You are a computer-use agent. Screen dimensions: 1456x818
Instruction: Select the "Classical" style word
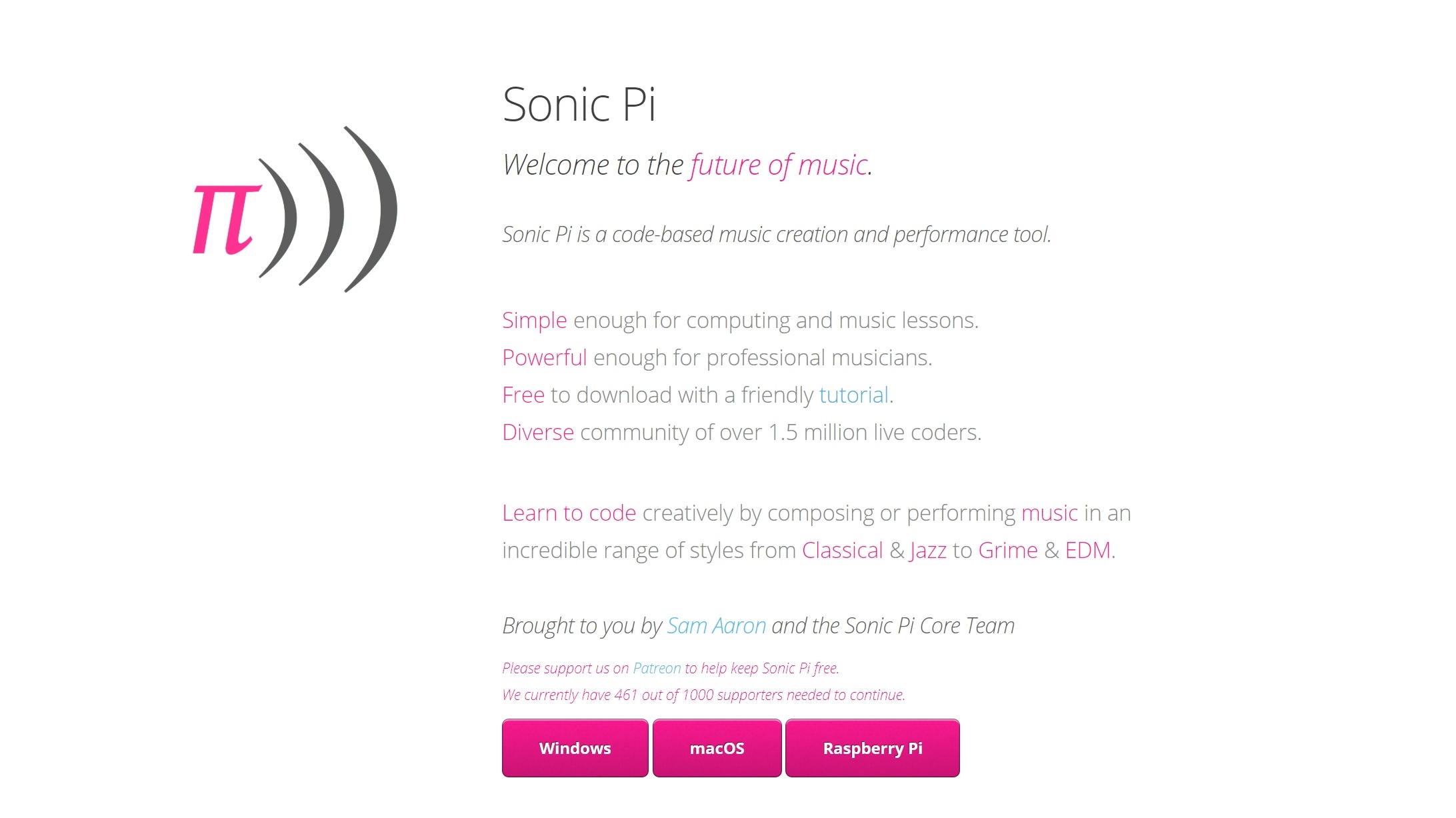[x=842, y=551]
